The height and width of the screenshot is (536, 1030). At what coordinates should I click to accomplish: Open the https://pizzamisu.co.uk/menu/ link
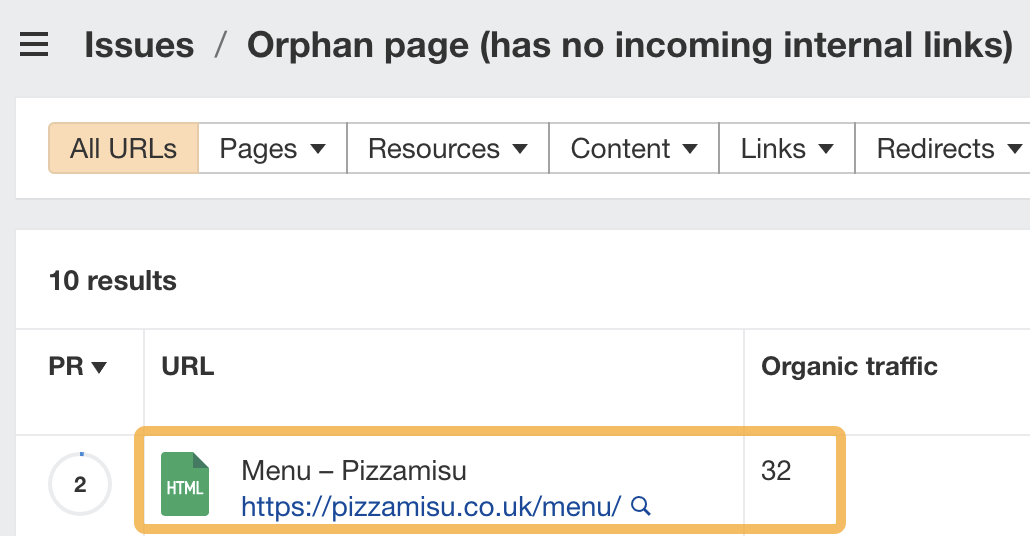point(432,507)
